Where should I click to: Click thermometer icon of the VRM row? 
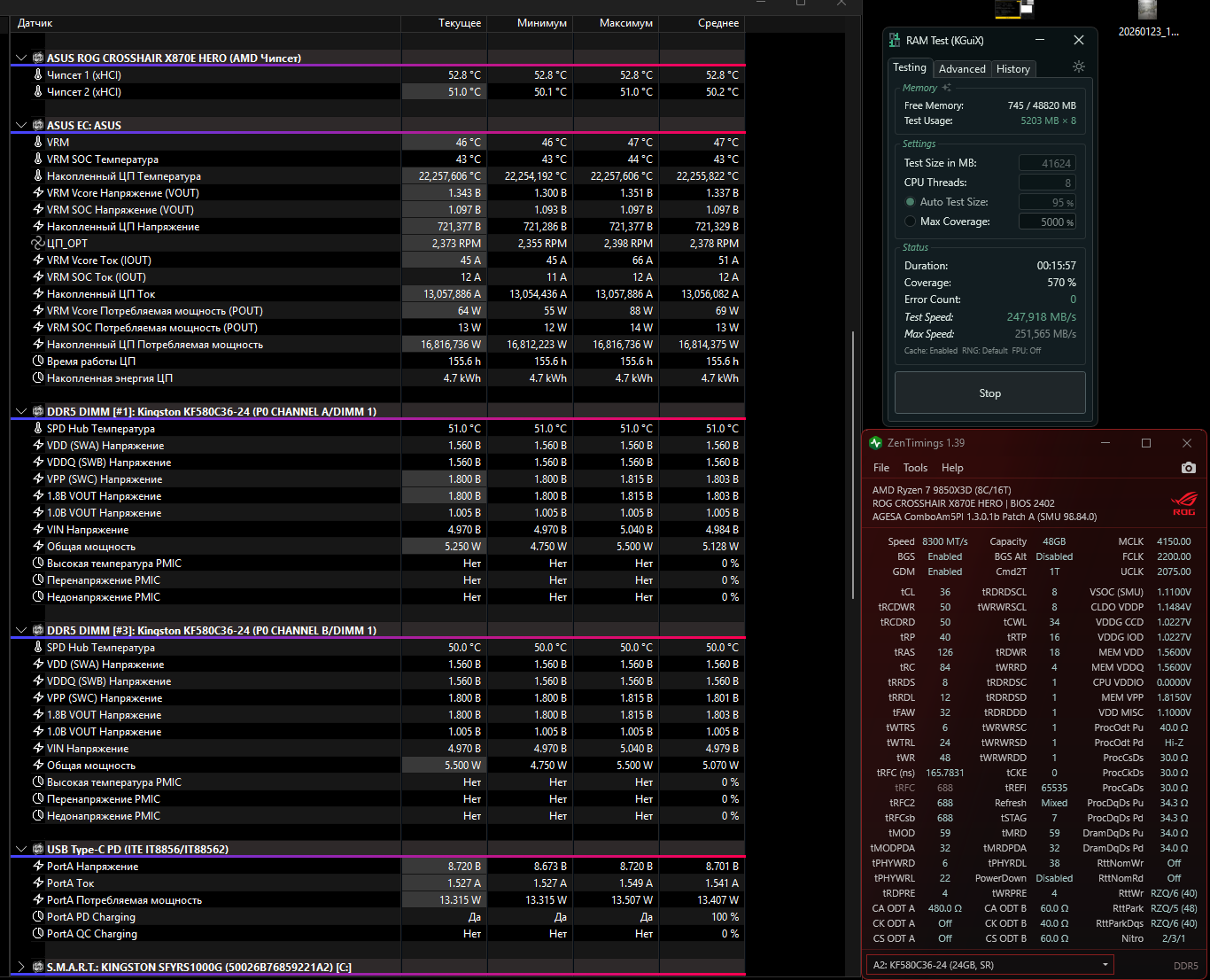pos(38,143)
